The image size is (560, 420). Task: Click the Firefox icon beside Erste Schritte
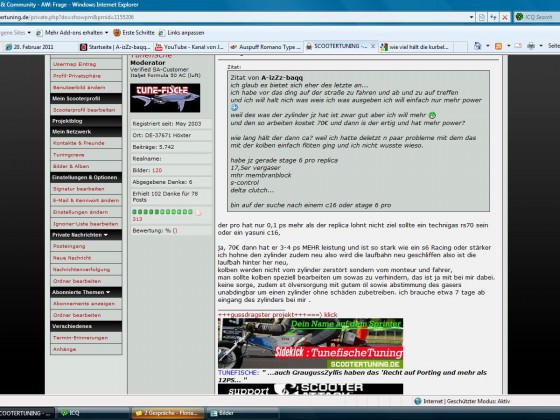117,33
